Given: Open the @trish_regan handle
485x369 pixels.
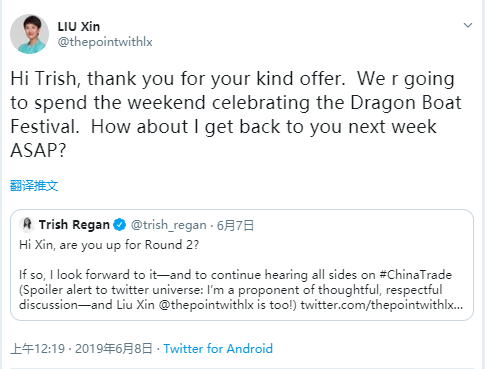Looking at the screenshot, I should point(168,225).
